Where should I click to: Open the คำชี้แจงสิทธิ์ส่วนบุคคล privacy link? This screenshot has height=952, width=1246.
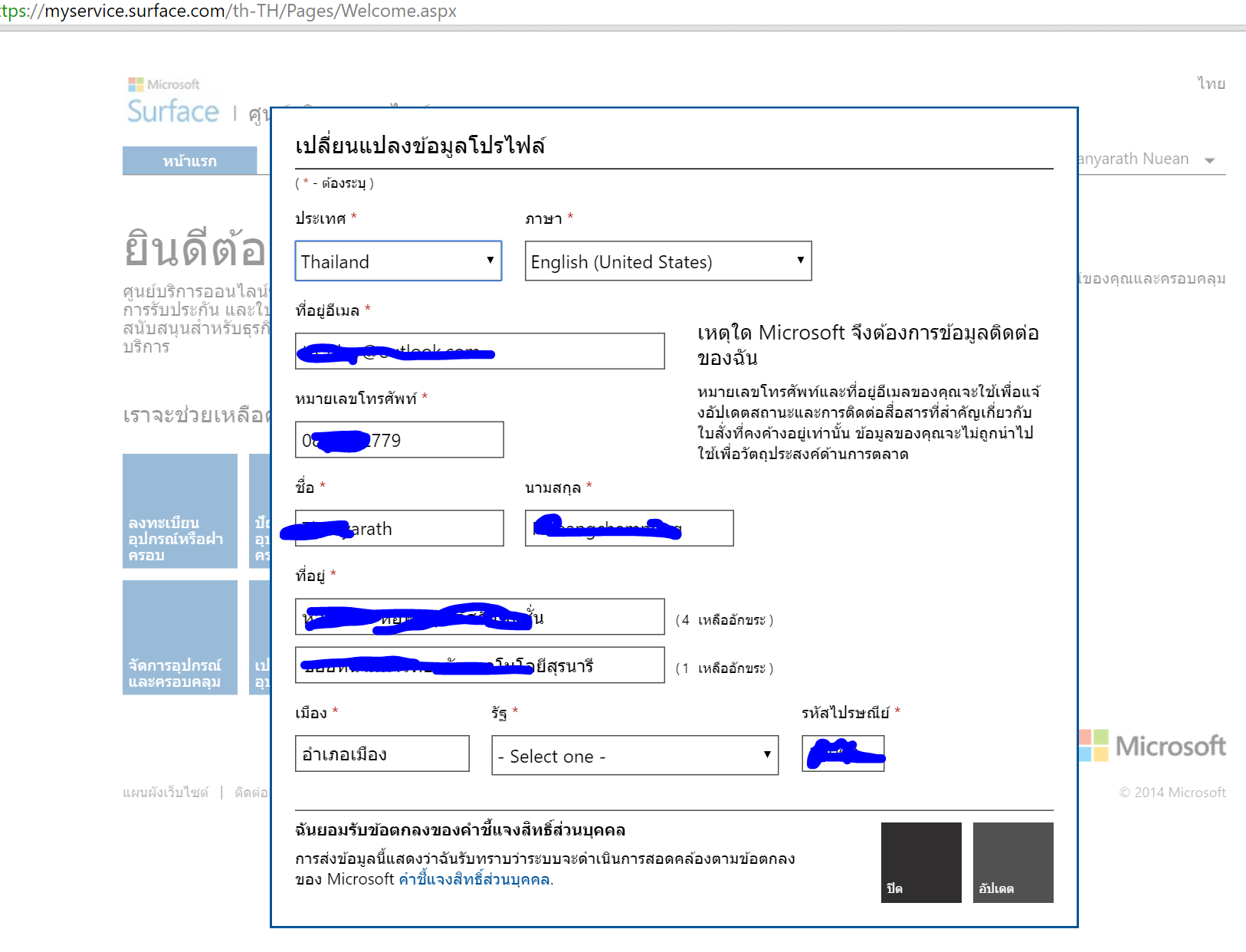tap(474, 879)
